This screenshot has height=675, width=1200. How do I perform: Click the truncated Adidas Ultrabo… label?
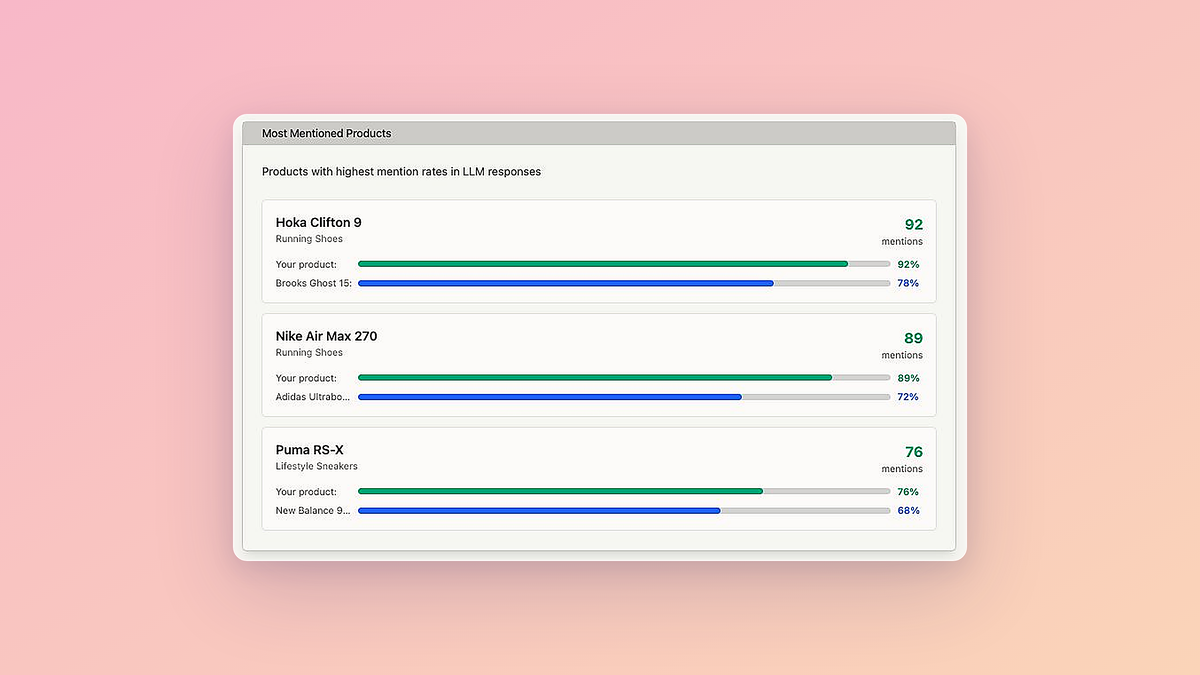[x=313, y=398]
